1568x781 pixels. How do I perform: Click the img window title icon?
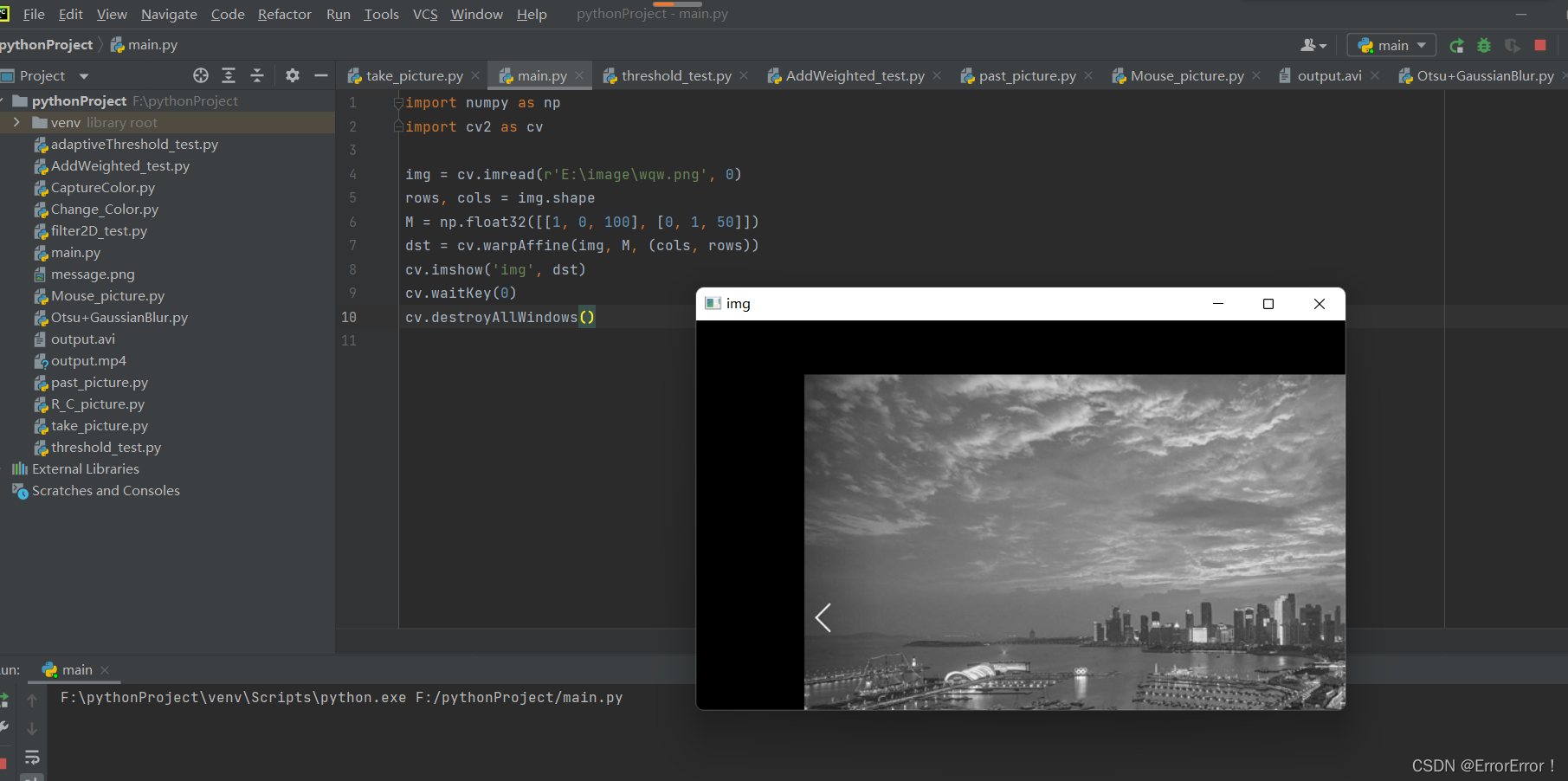pyautogui.click(x=713, y=304)
